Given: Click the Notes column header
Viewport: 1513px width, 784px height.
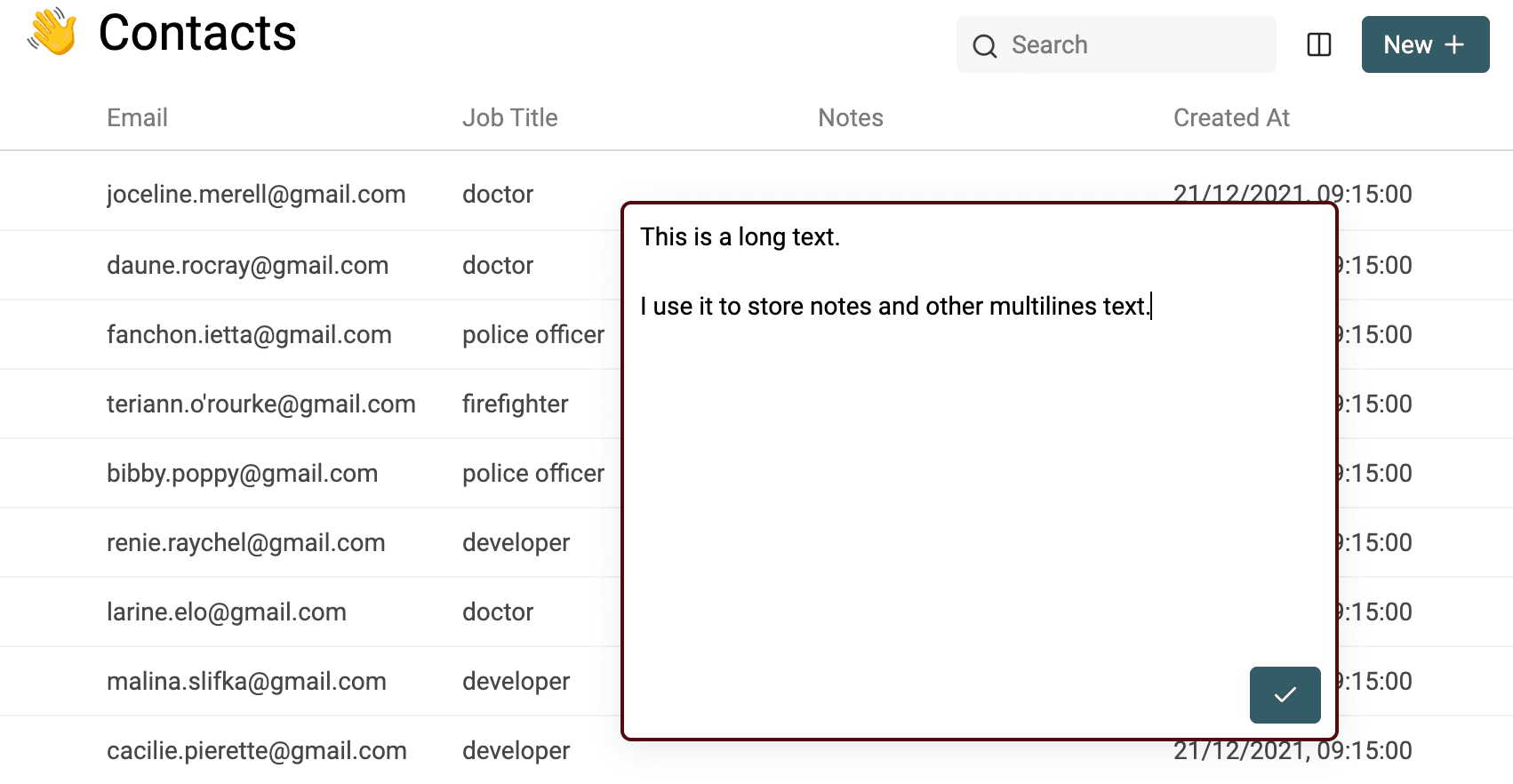Looking at the screenshot, I should (850, 118).
